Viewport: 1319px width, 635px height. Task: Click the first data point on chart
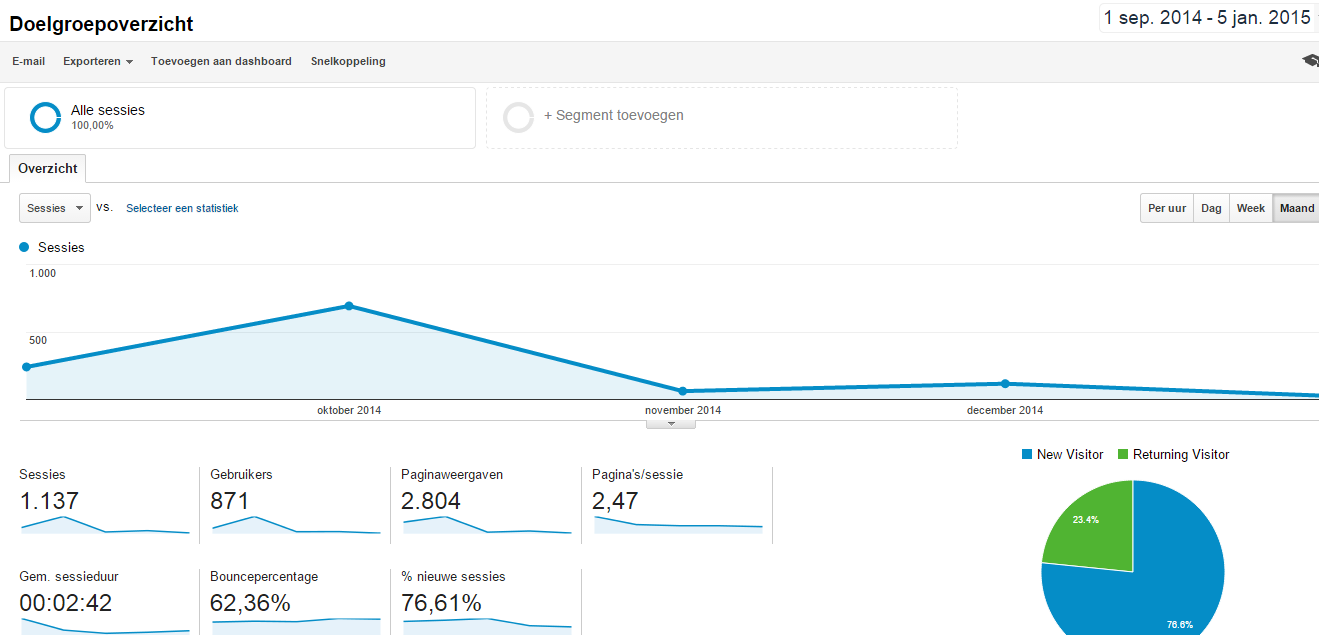(x=26, y=367)
